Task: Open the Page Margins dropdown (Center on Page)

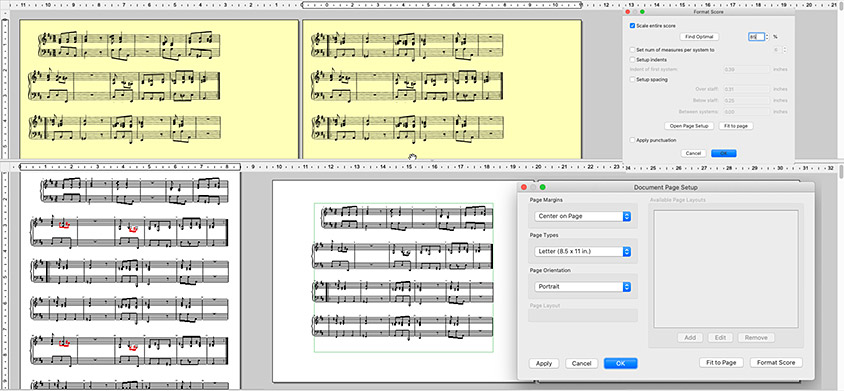Action: point(582,216)
